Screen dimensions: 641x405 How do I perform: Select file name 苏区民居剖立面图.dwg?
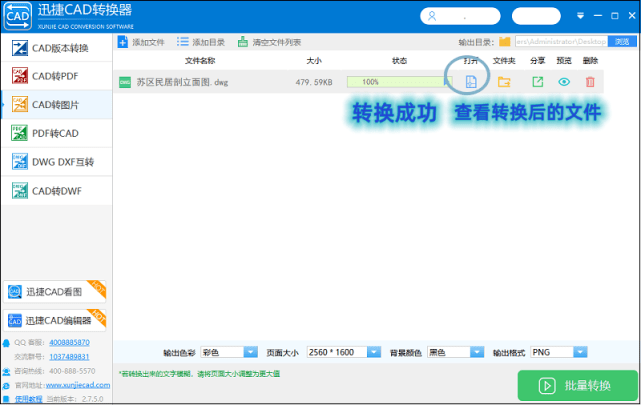[182, 82]
